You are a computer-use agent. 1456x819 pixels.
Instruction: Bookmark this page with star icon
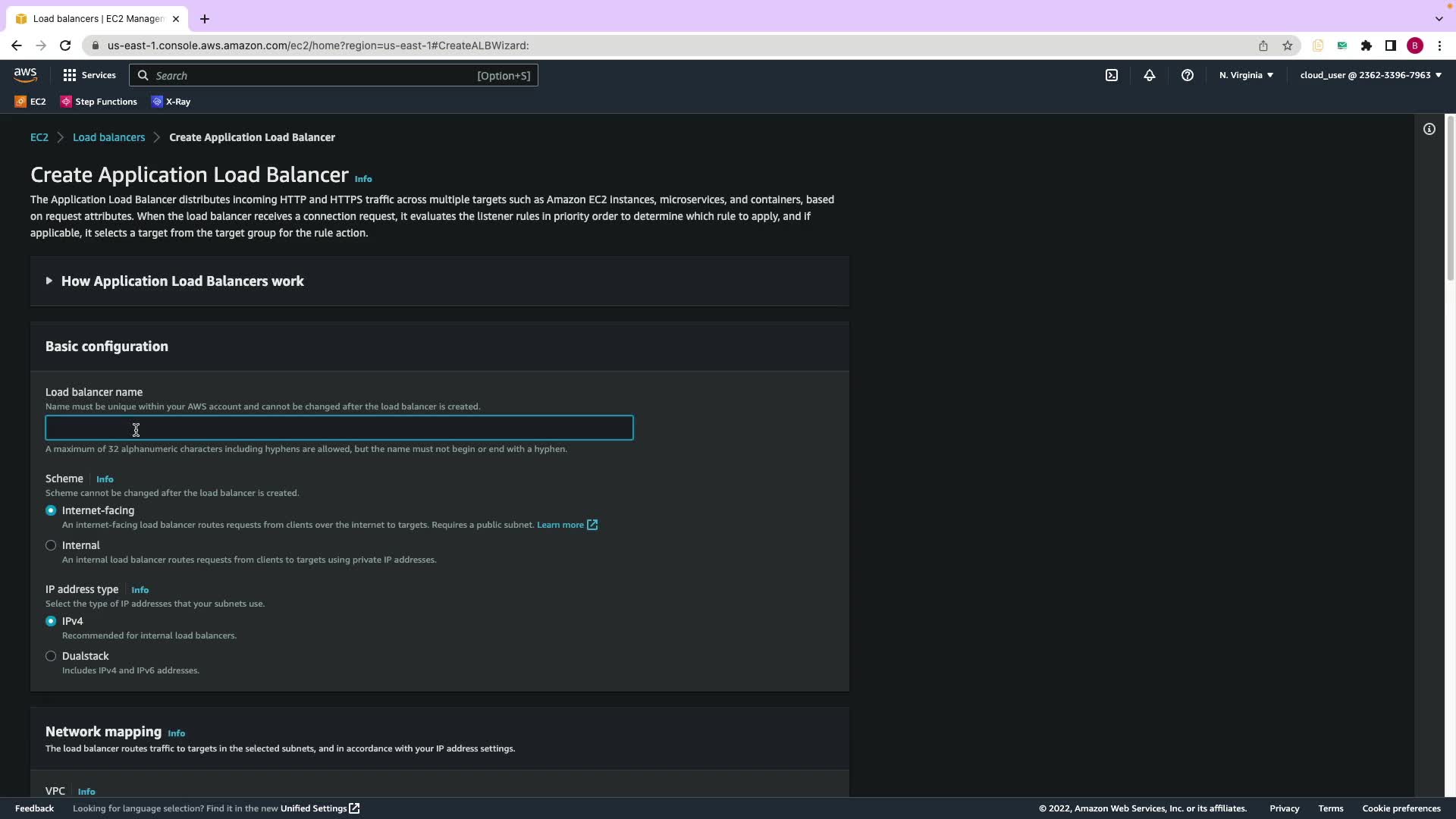1288,45
